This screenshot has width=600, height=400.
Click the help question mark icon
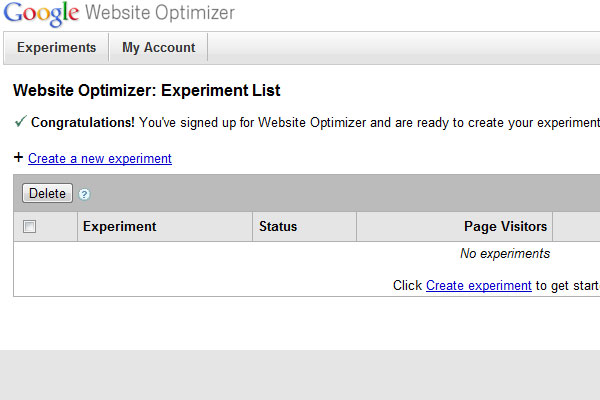[85, 194]
